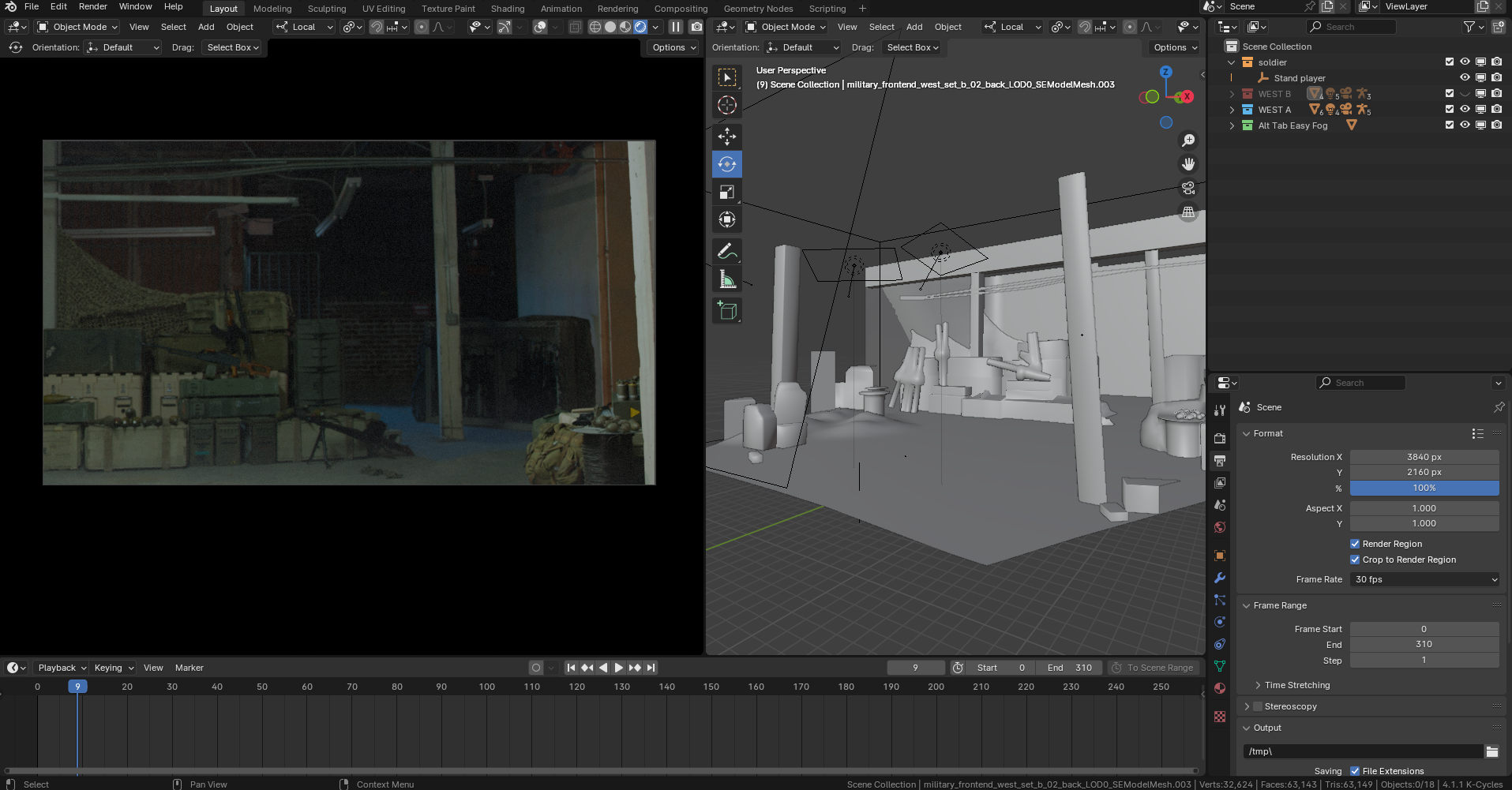Select the 3D Cursor tool
This screenshot has height=790, width=1512.
(x=727, y=105)
